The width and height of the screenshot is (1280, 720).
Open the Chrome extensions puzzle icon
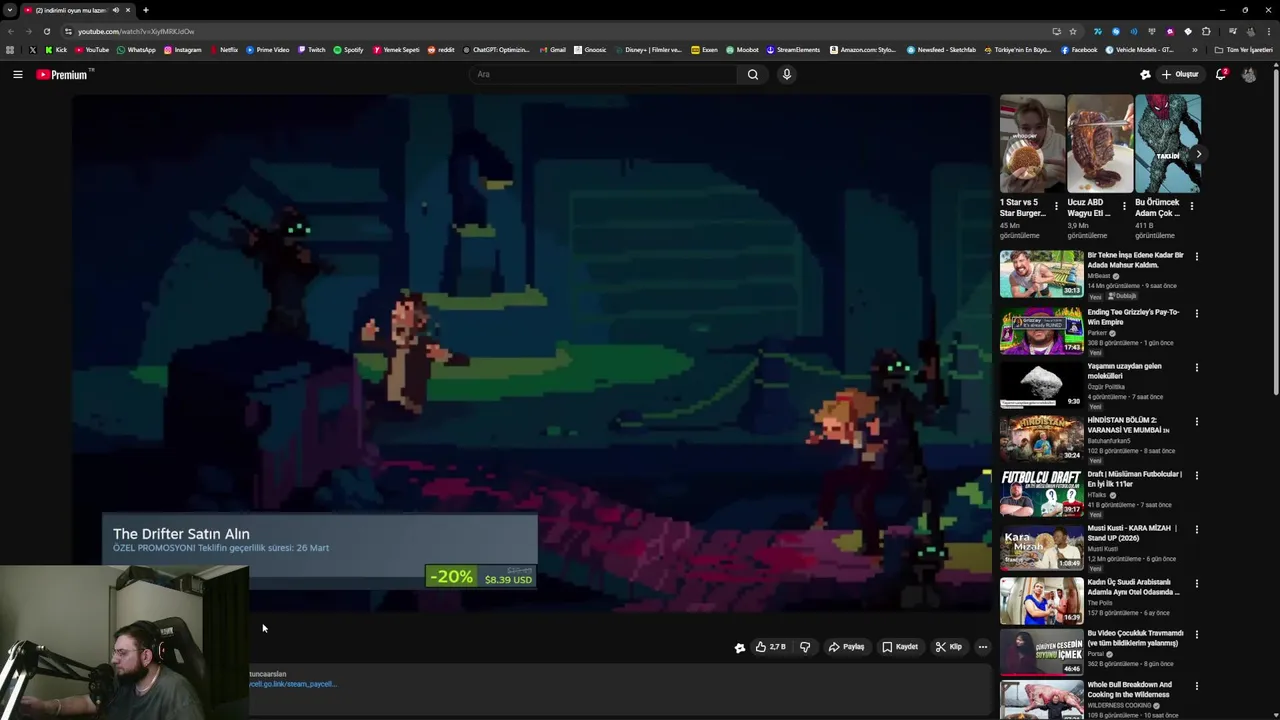(1206, 31)
